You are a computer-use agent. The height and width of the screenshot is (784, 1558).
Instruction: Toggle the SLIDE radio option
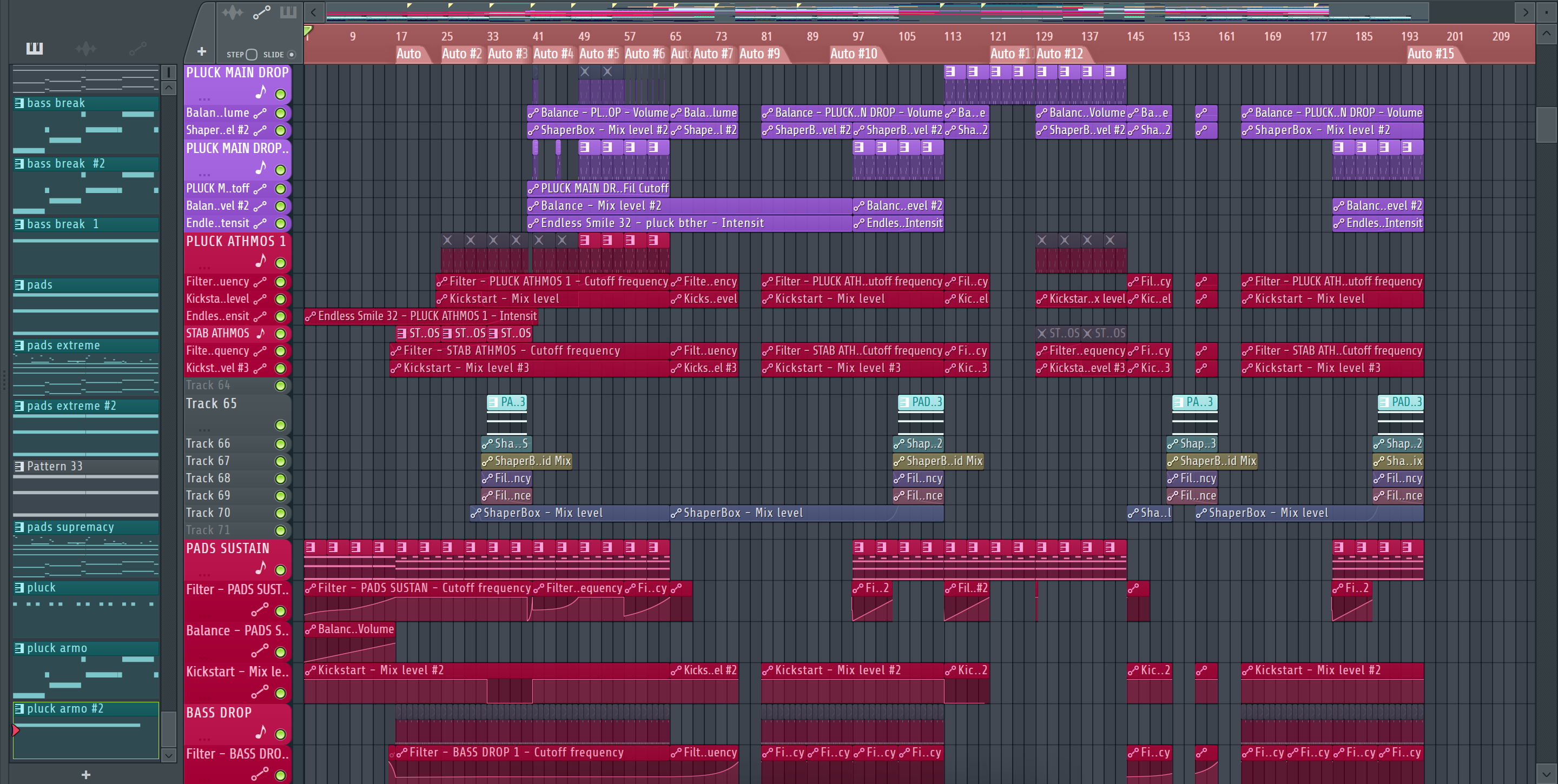(x=292, y=55)
